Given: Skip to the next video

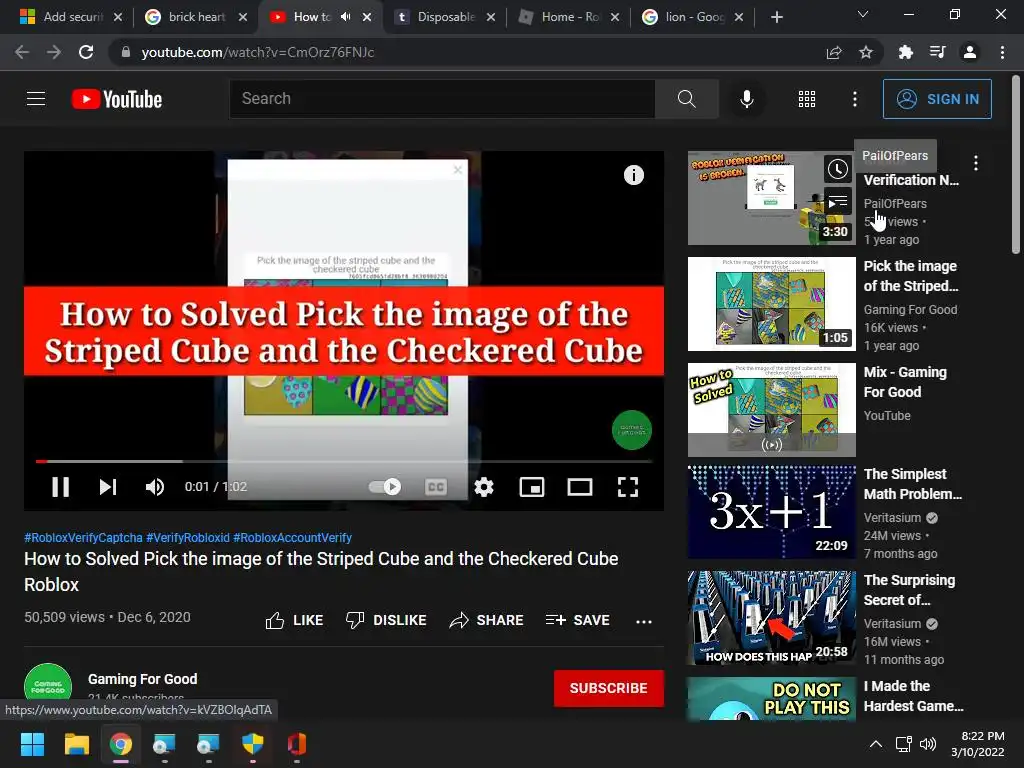Looking at the screenshot, I should [108, 487].
